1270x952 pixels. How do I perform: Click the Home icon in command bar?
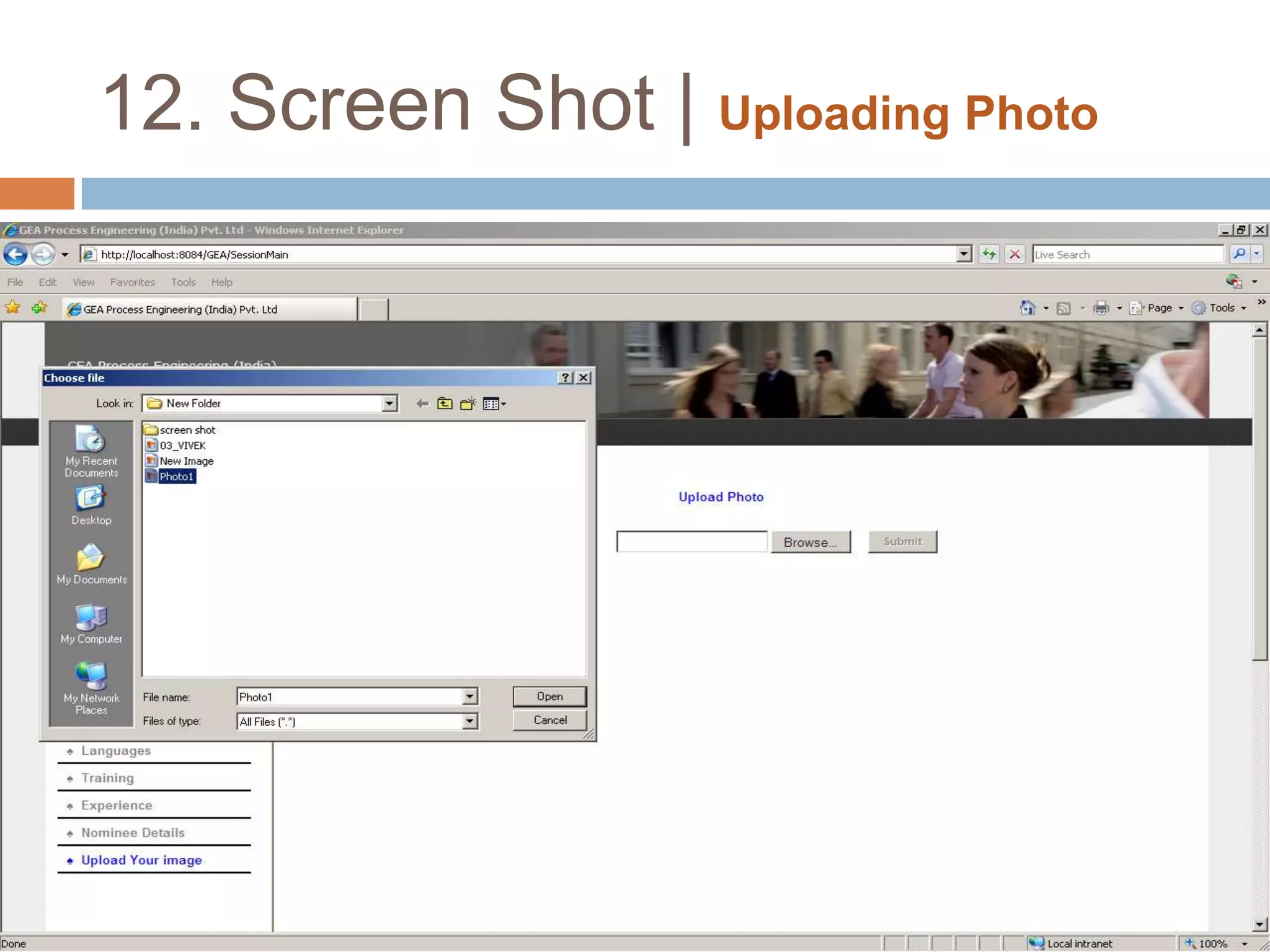pos(1028,307)
